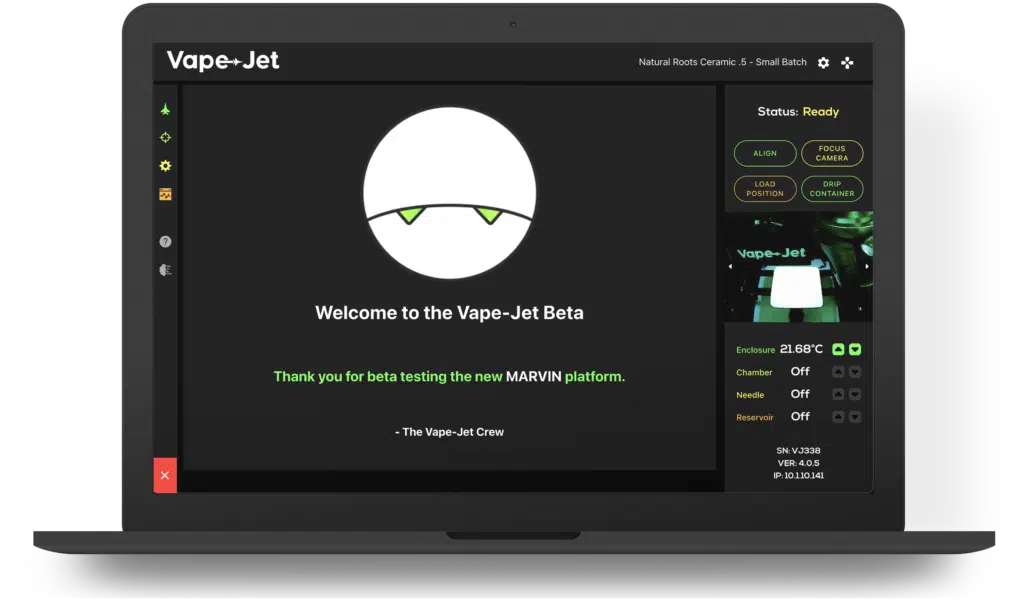Click Reservoir temperature down arrow

pos(855,417)
